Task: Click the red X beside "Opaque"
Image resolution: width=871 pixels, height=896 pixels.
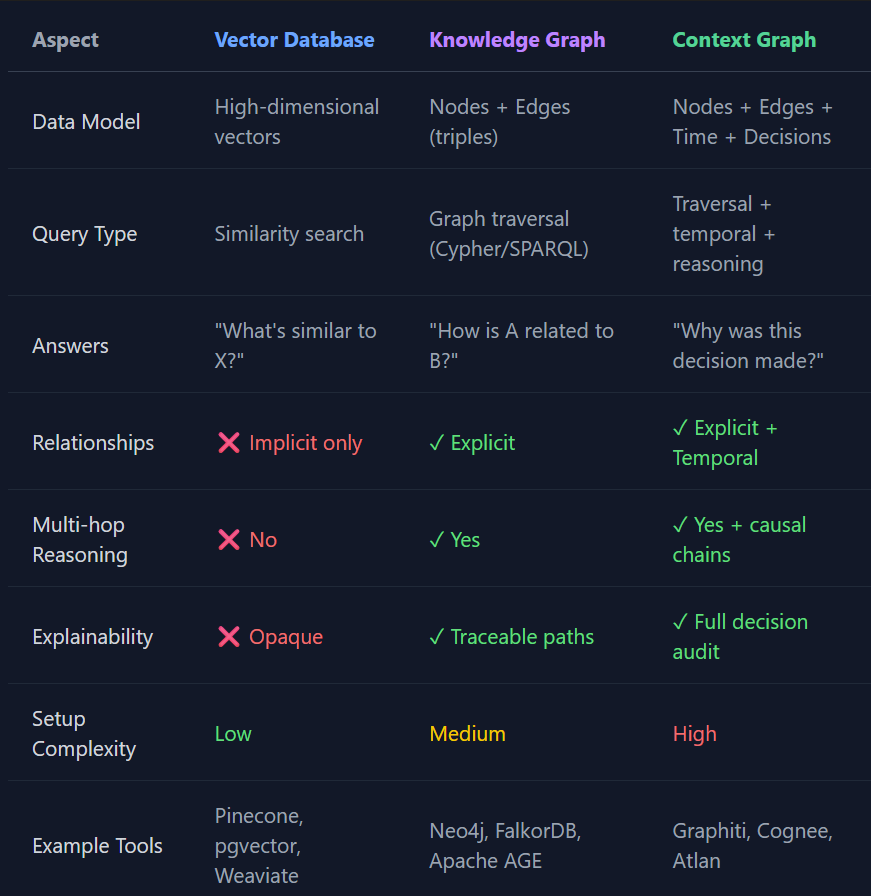Action: coord(228,637)
